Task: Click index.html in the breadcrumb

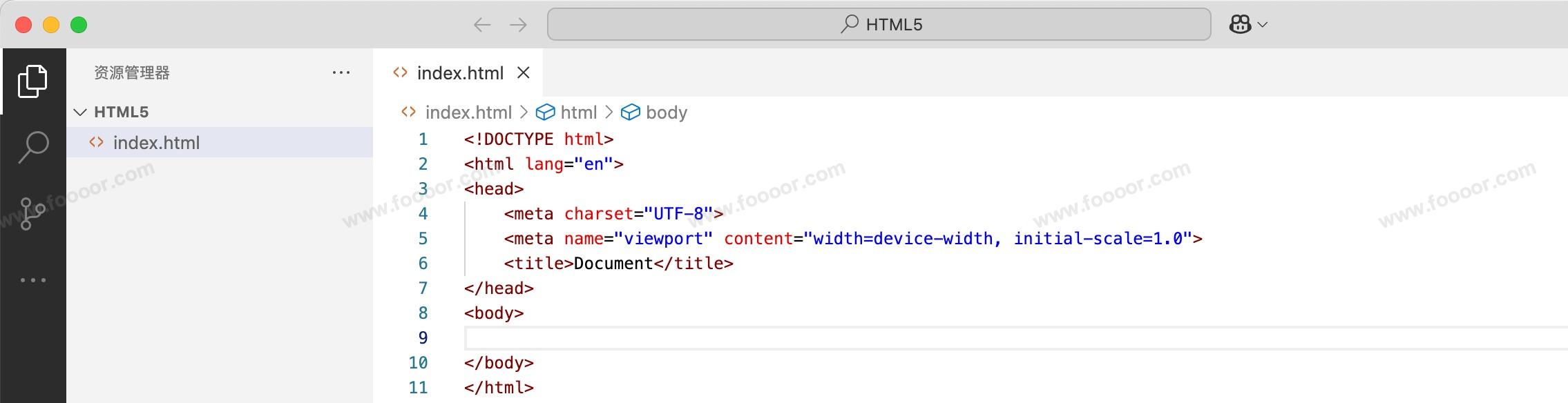Action: click(x=468, y=112)
